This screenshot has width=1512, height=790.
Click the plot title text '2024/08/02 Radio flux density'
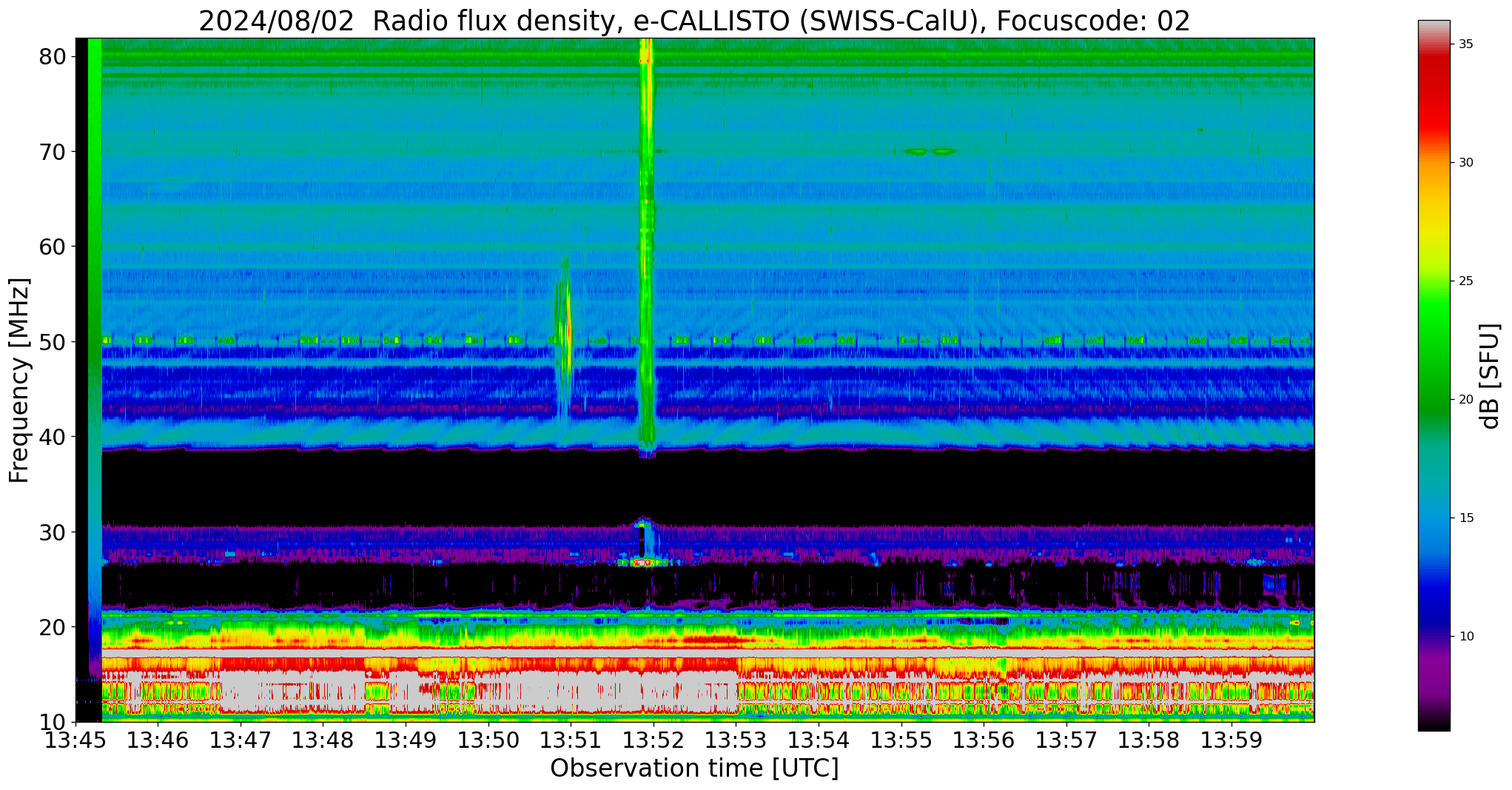(x=406, y=21)
